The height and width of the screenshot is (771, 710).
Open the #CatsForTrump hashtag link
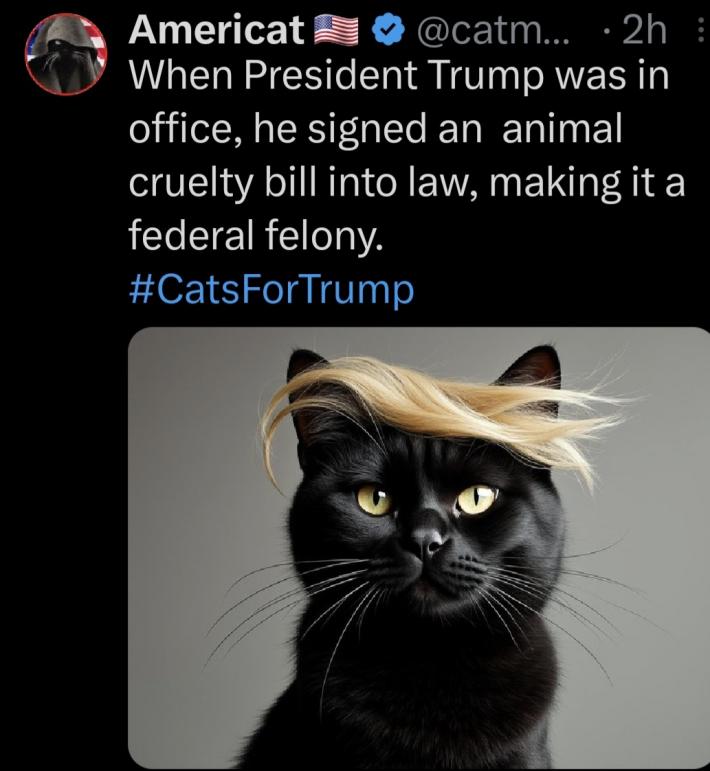pos(271,290)
